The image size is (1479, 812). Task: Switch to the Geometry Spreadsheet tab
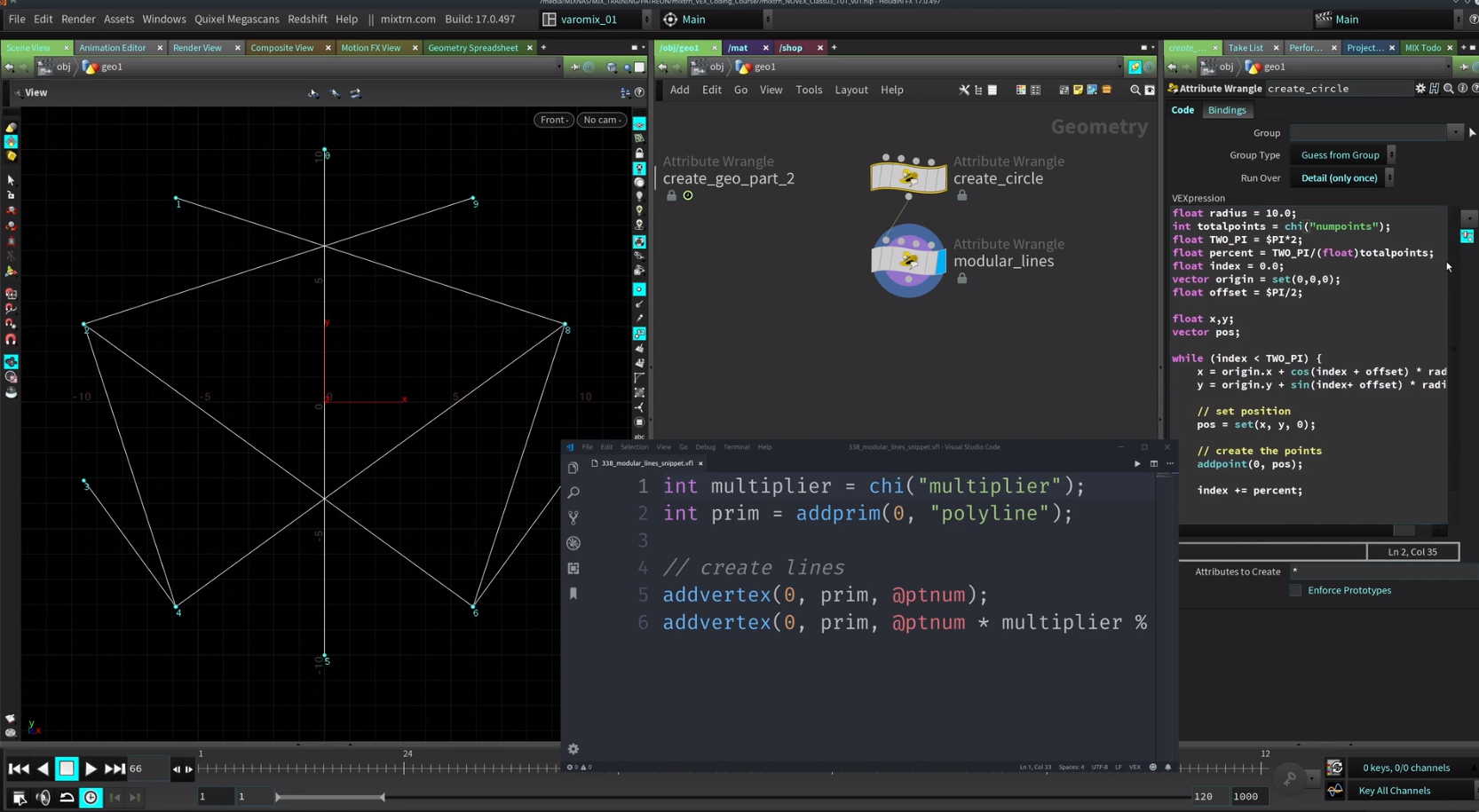point(472,48)
